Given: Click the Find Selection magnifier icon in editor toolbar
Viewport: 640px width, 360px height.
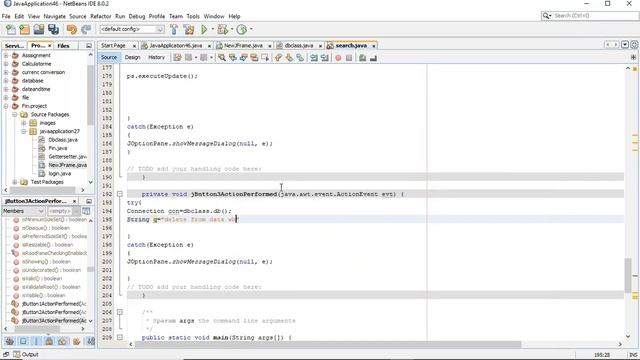Looking at the screenshot, I should tap(222, 58).
